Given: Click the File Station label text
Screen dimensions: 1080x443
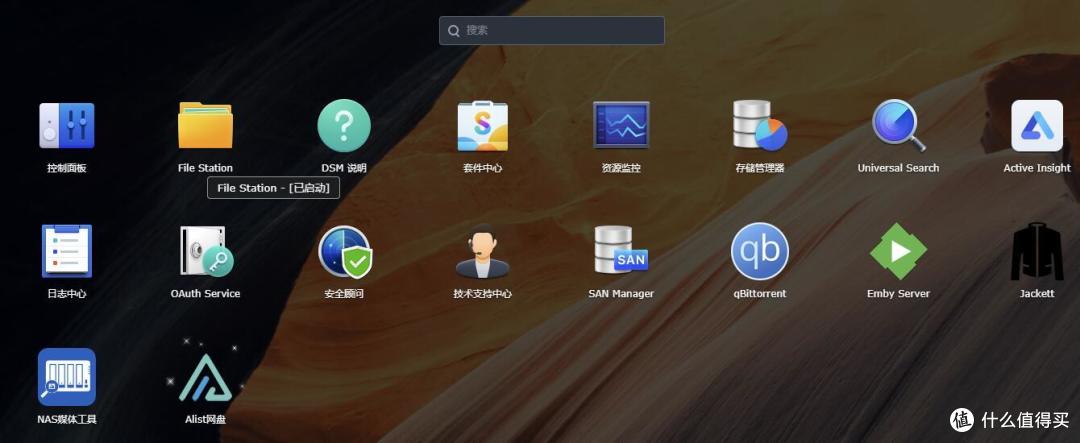Looking at the screenshot, I should click(x=205, y=168).
